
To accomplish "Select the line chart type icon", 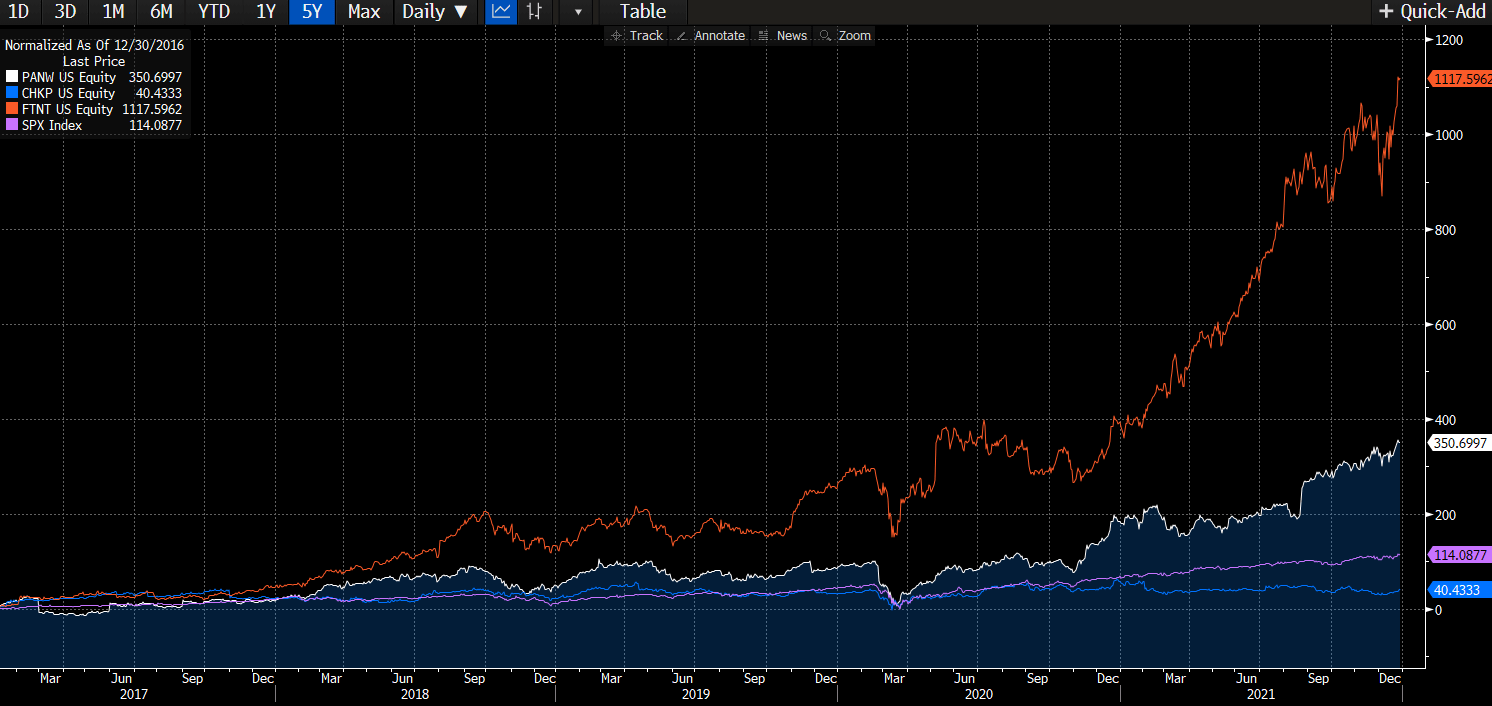I will (500, 12).
